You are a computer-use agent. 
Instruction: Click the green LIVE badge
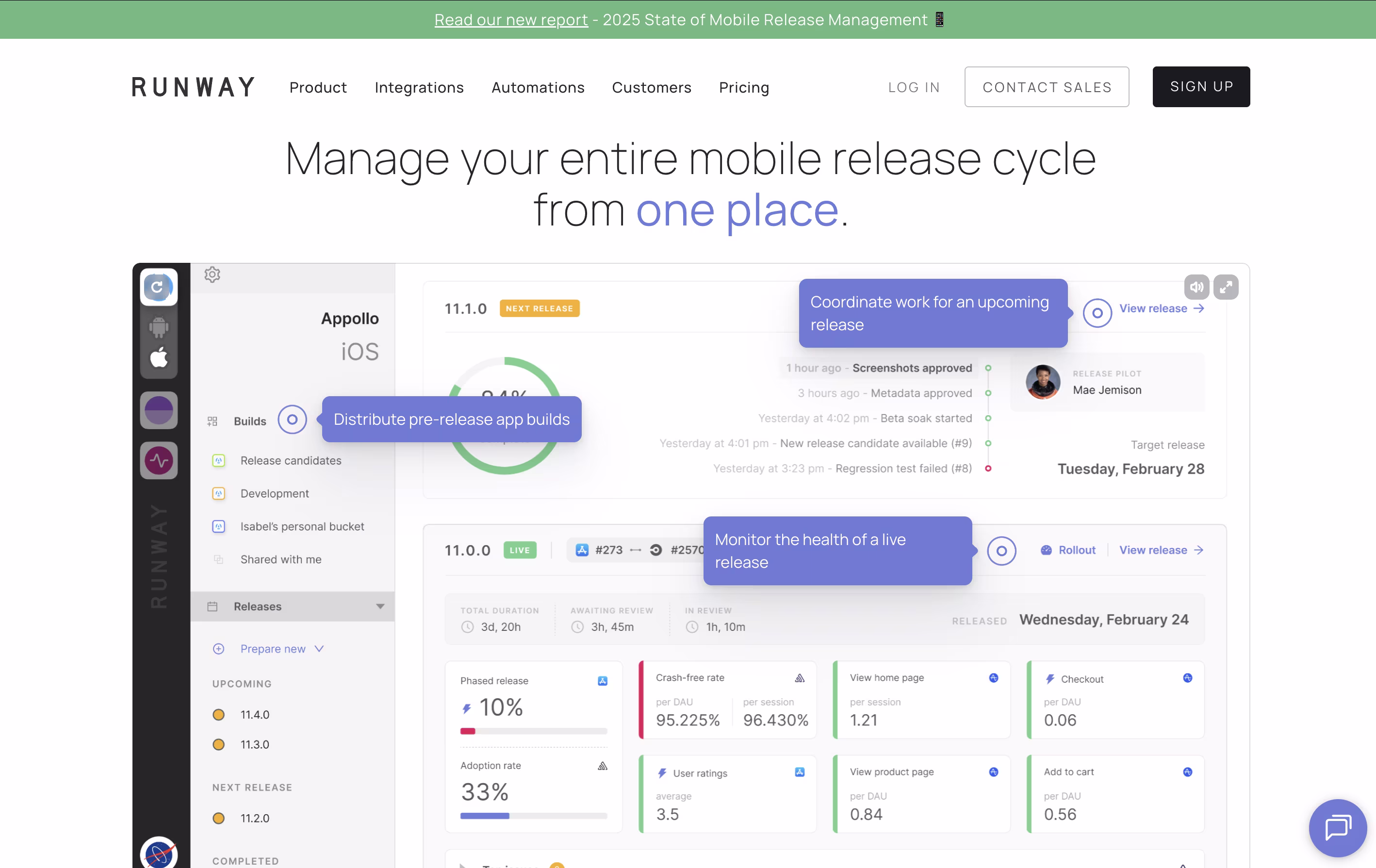click(x=520, y=550)
